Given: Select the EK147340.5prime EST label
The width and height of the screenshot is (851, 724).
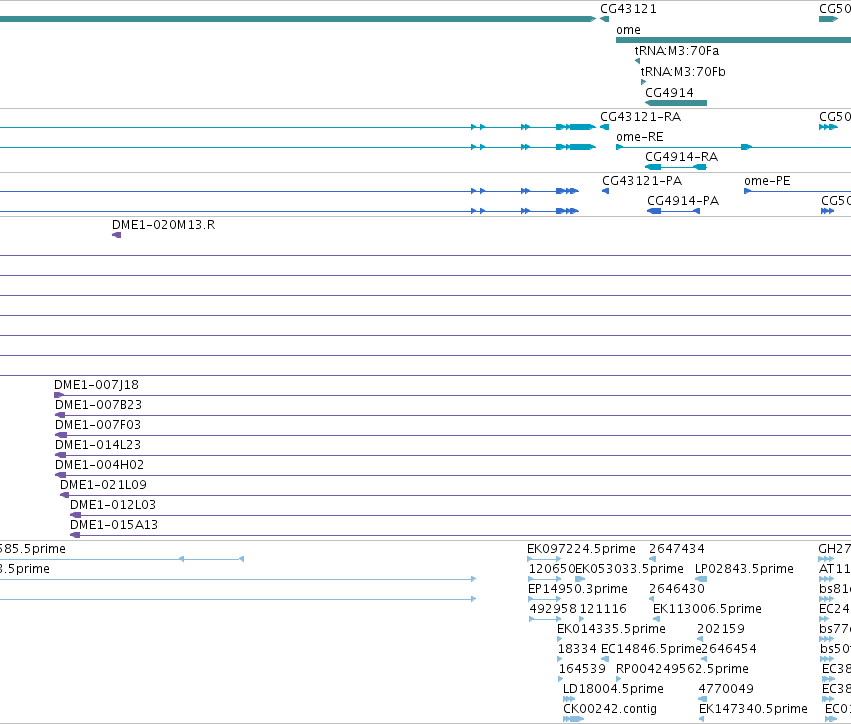Looking at the screenshot, I should [753, 710].
